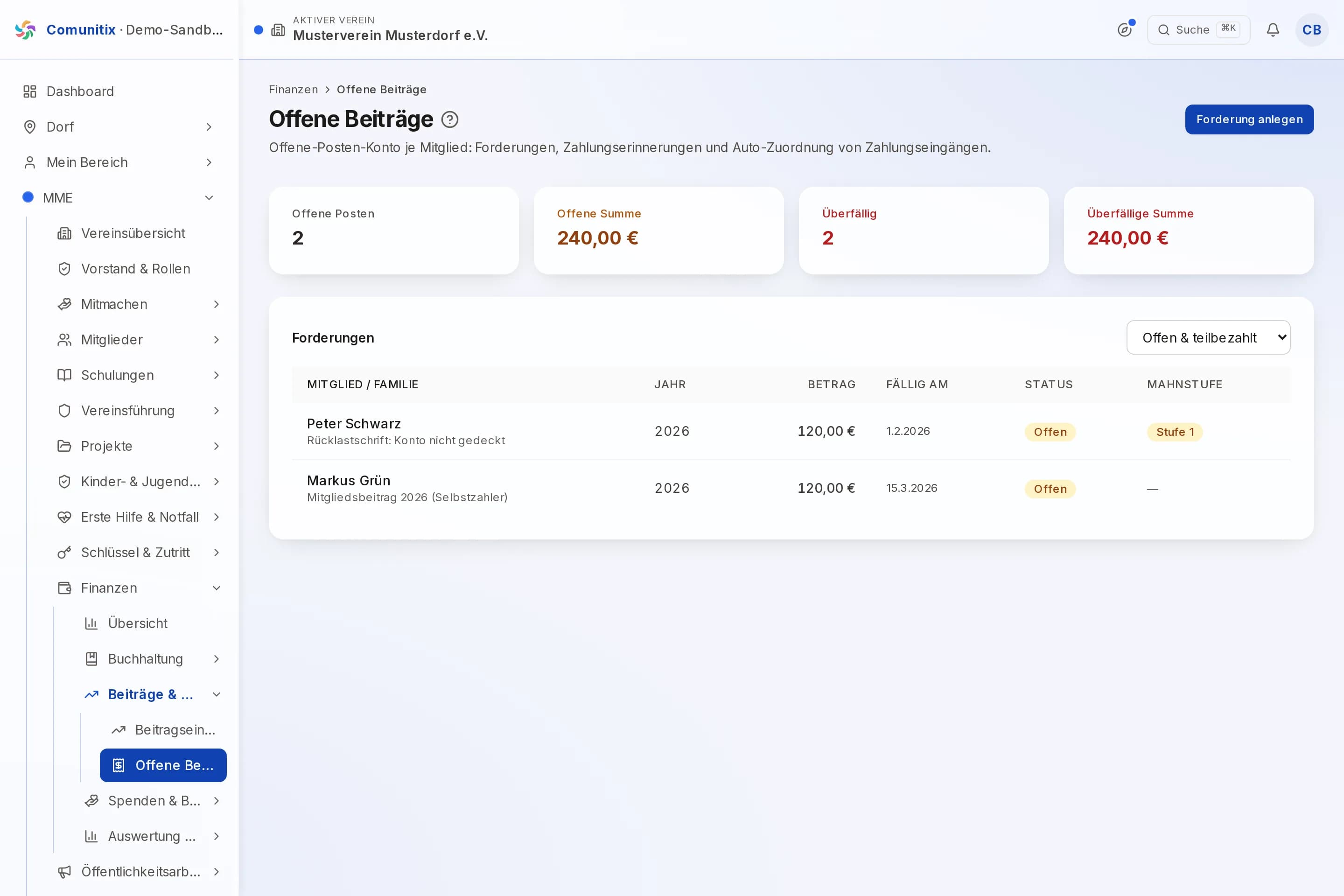Click the Comunitix pinwheel logo
Screen dimensions: 1344x896
click(25, 30)
